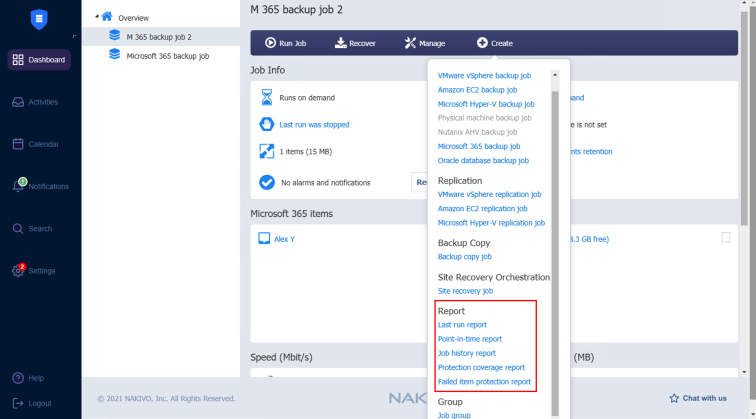Toggle the Create dropdown menu

click(495, 43)
